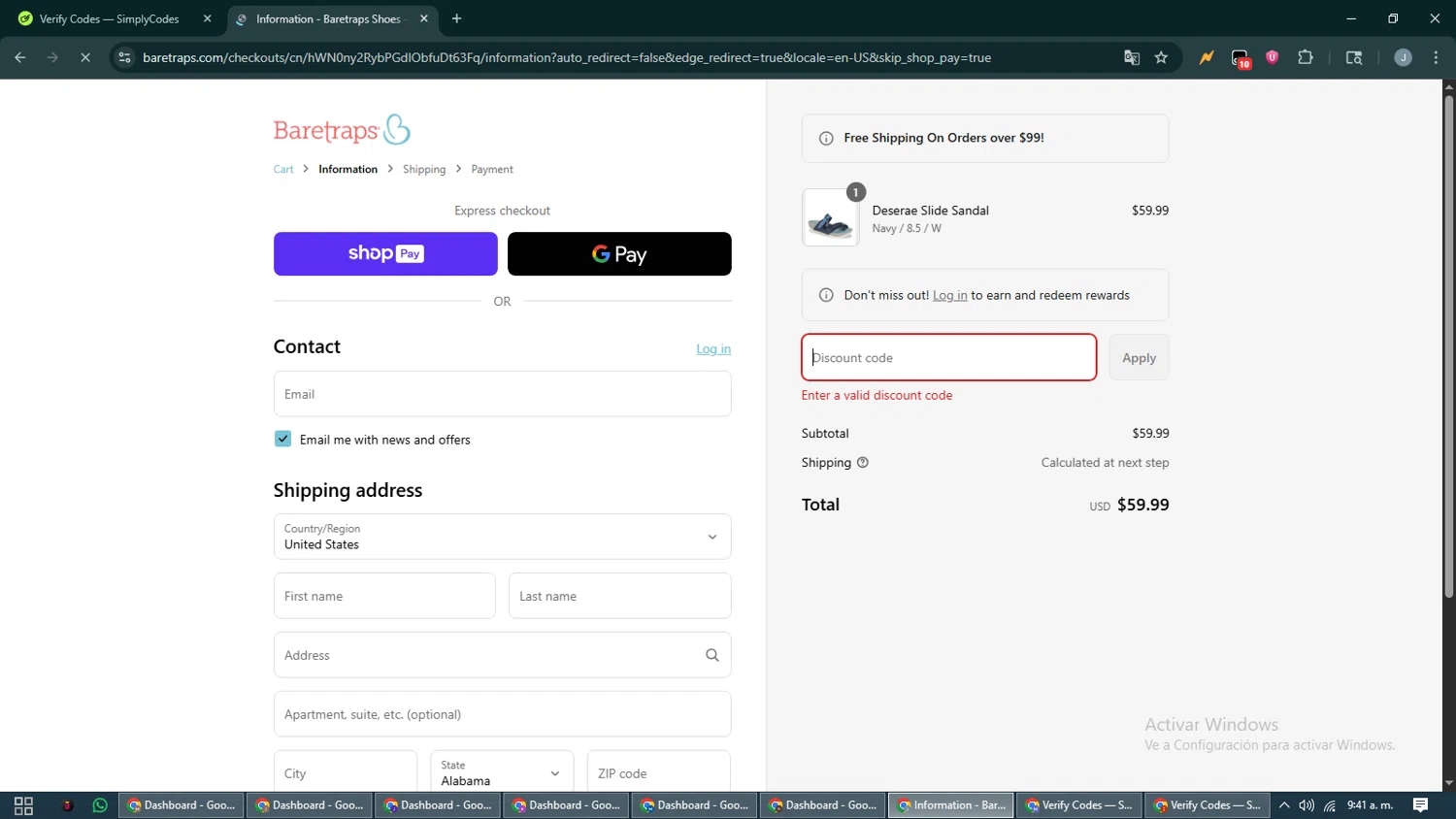Image resolution: width=1456 pixels, height=819 pixels.
Task: Switch to the Verify Codes — SimplyCodes tab
Action: 113,18
